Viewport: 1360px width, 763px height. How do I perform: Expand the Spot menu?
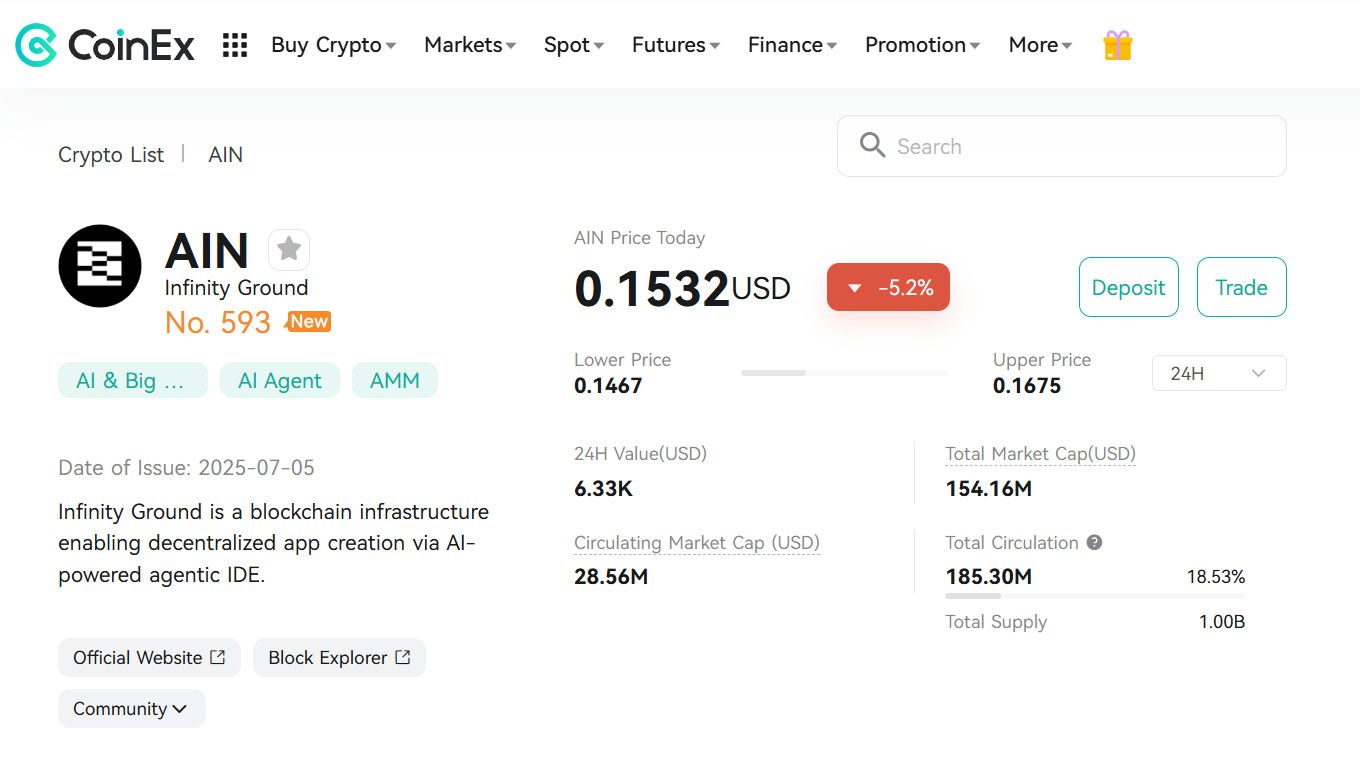coord(574,45)
